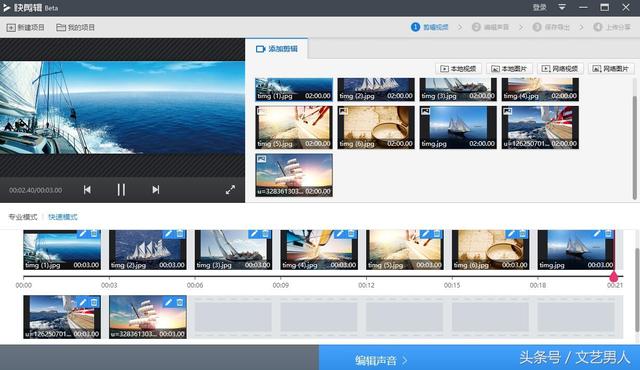Screen dimensions: 640x370
Task: Click edit pencil on timg (5).jpg clip
Action: point(426,234)
